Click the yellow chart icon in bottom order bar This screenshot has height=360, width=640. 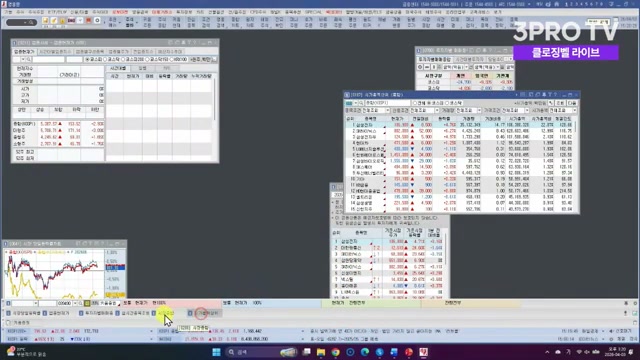pyautogui.click(x=87, y=303)
